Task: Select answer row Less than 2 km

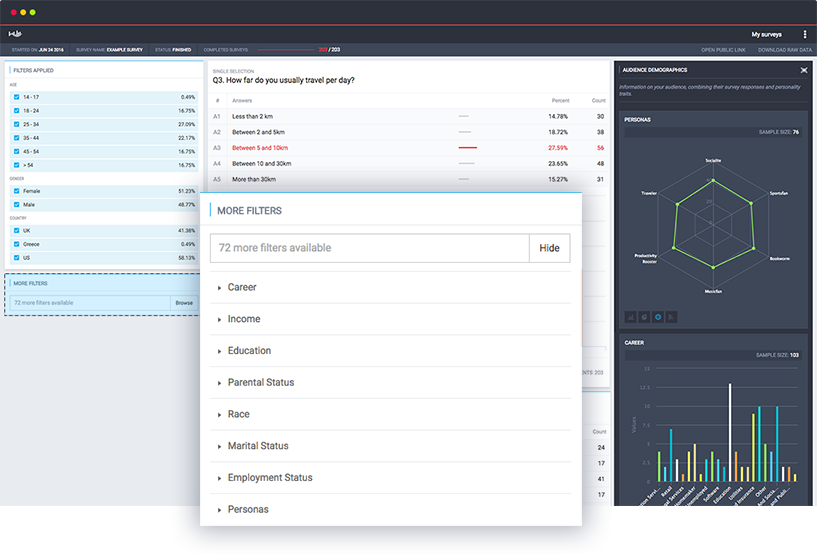Action: point(408,116)
